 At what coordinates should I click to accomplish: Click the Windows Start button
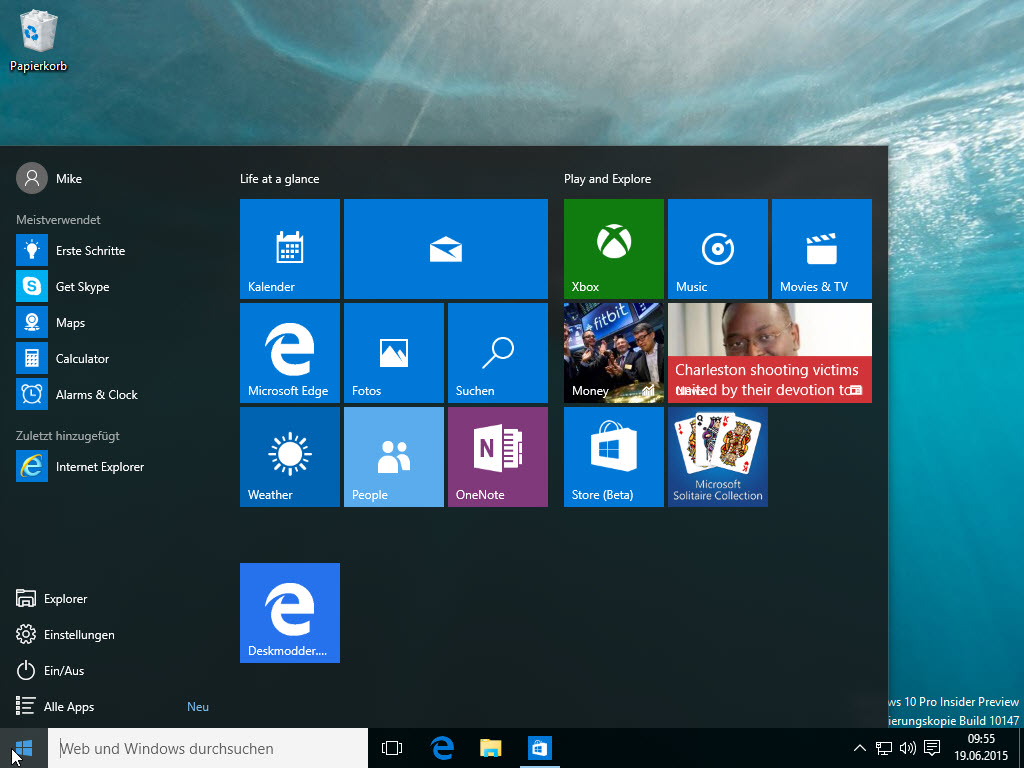24,748
